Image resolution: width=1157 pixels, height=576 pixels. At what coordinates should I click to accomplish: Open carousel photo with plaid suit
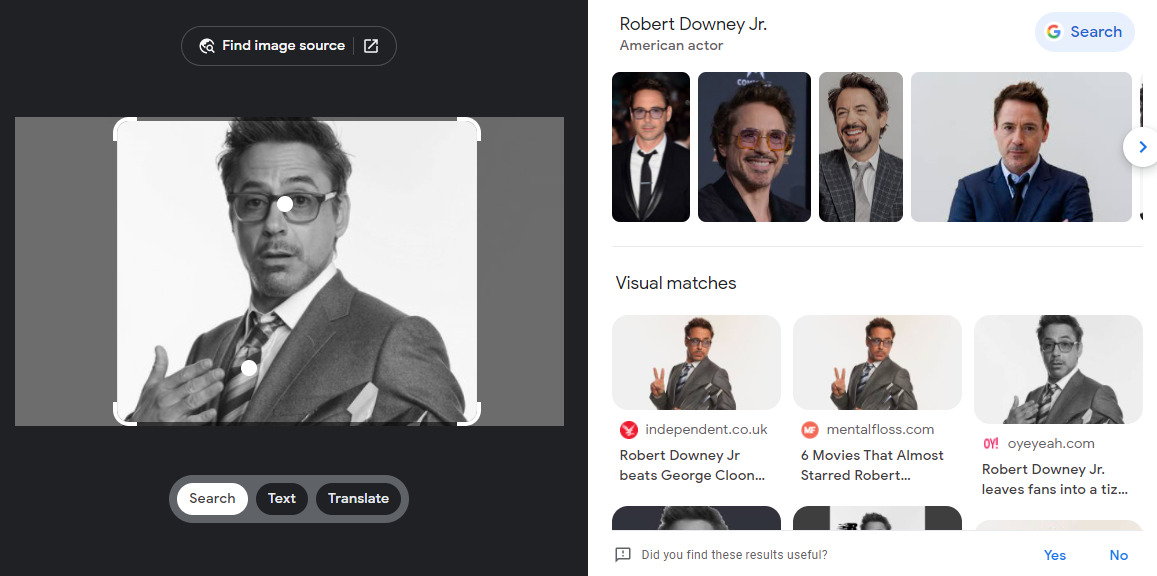click(860, 147)
